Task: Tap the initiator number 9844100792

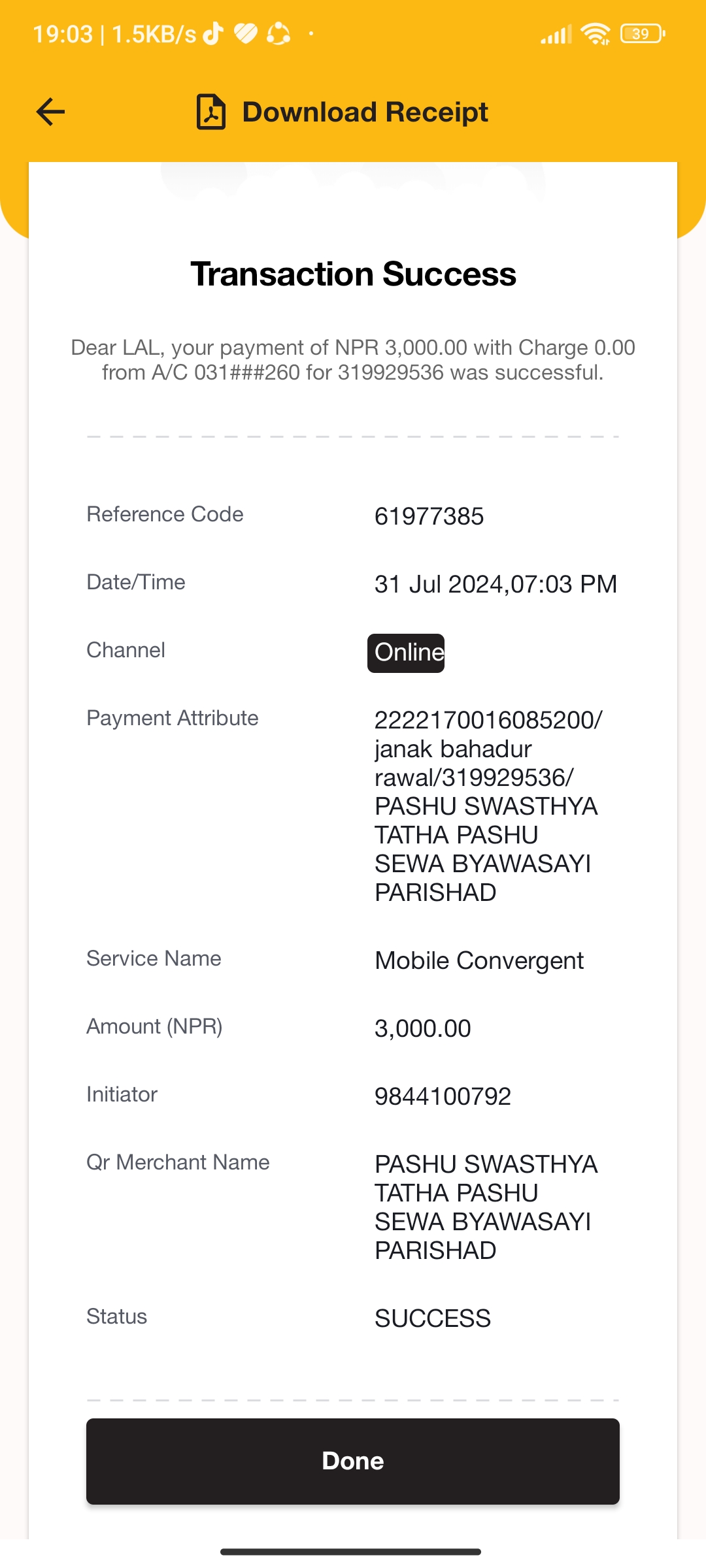Action: click(x=443, y=1096)
